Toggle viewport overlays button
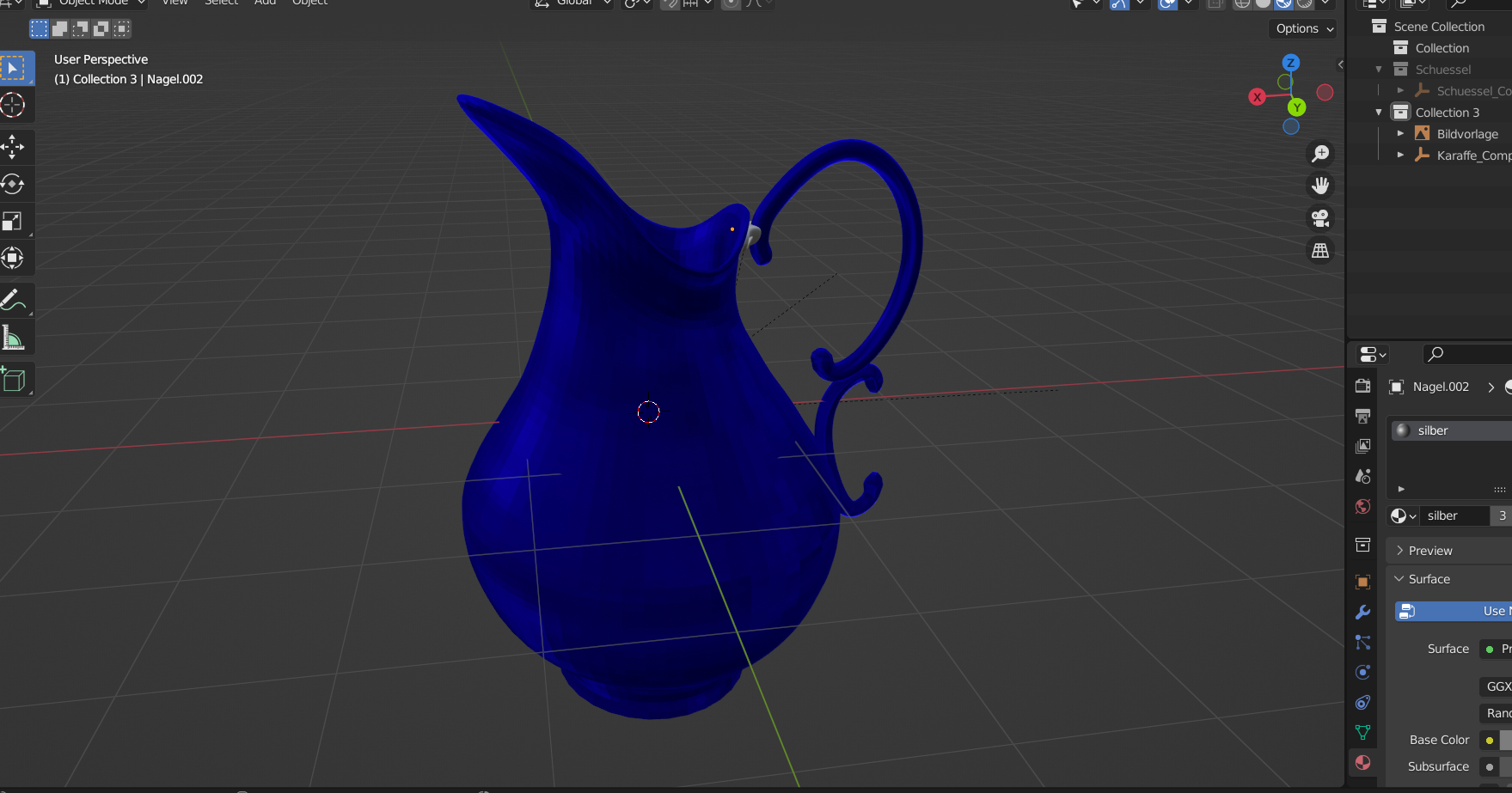Image resolution: width=1512 pixels, height=793 pixels. 1167,3
